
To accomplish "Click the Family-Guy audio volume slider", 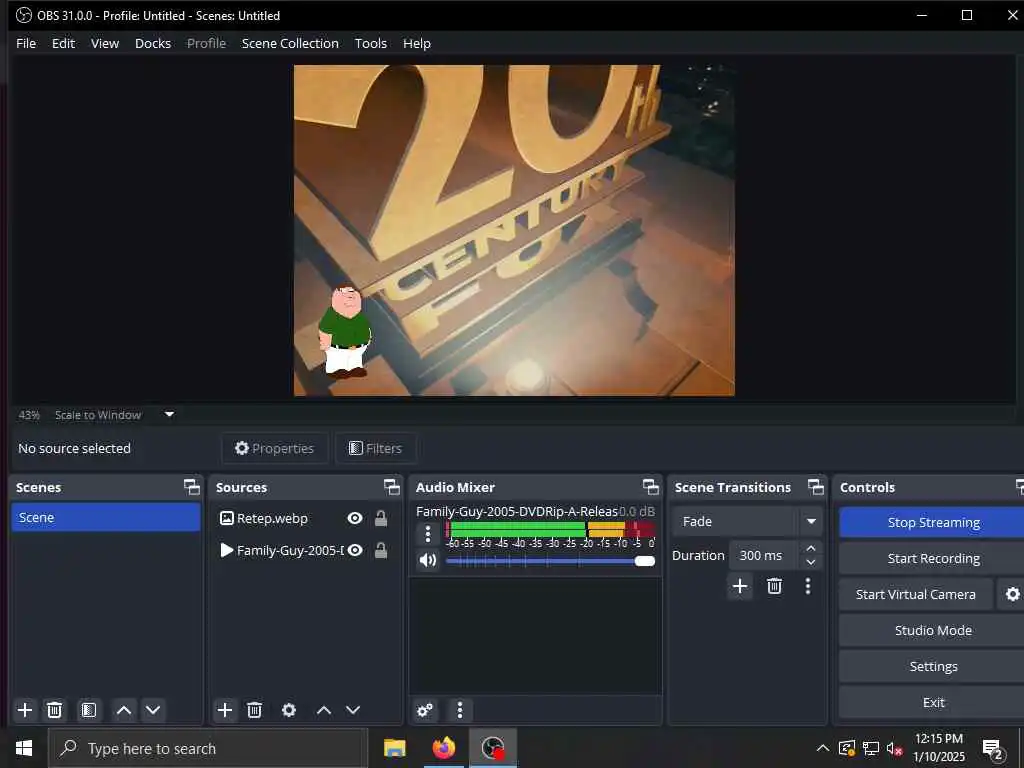I will (550, 560).
